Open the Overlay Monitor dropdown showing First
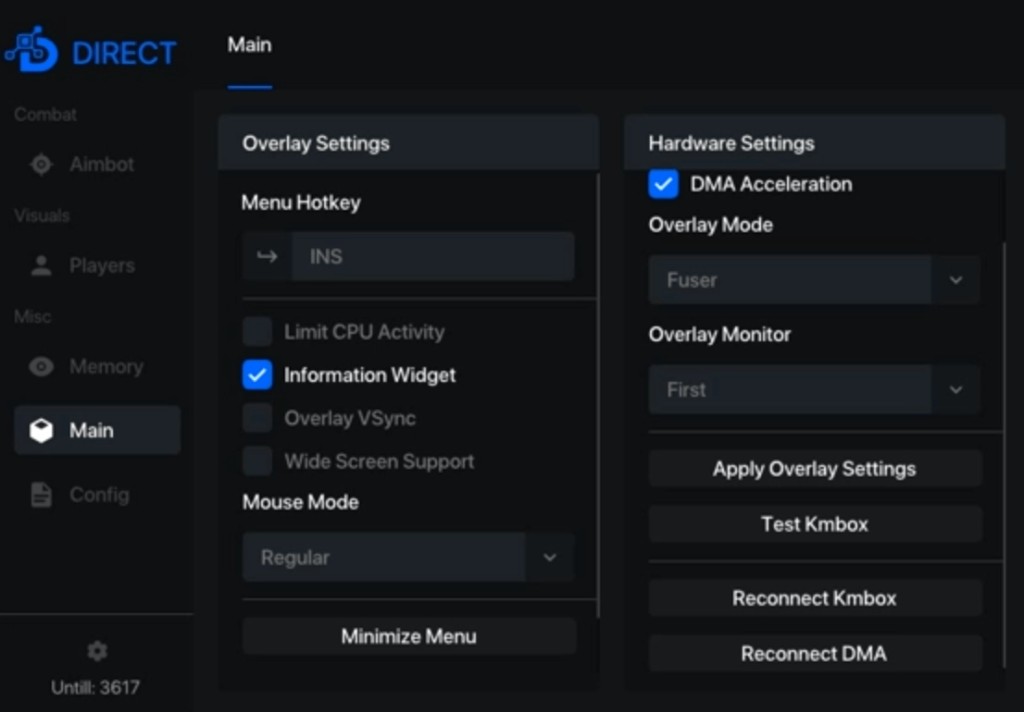The width and height of the screenshot is (1024, 712). coord(955,390)
